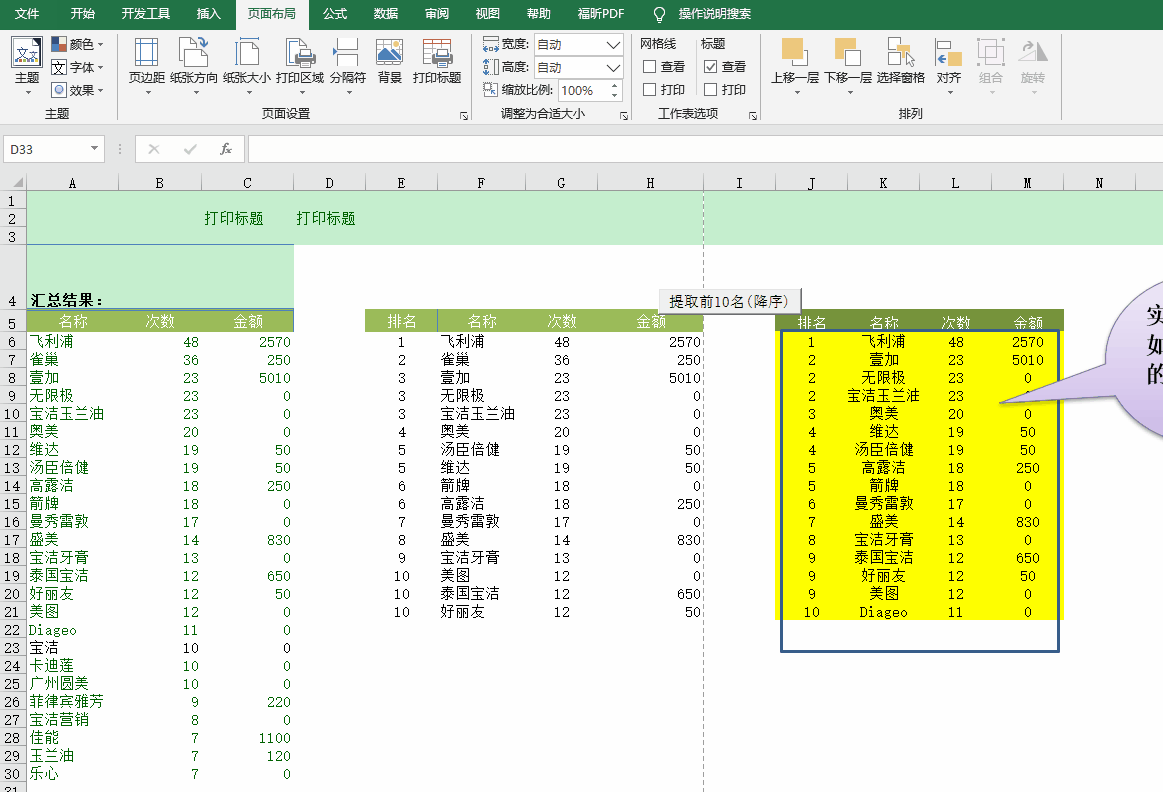
Task: Switch to the 福昕PDF tab
Action: click(601, 13)
